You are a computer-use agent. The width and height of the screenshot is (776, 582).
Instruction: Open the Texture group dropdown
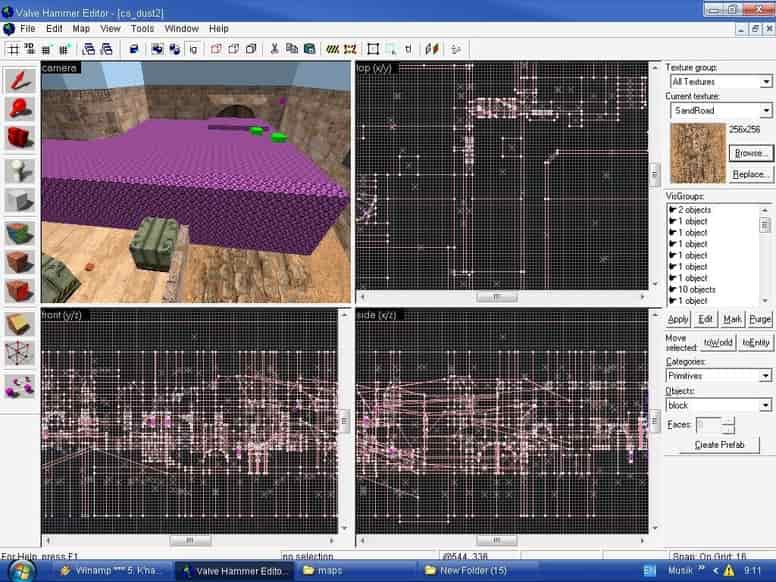tap(721, 81)
